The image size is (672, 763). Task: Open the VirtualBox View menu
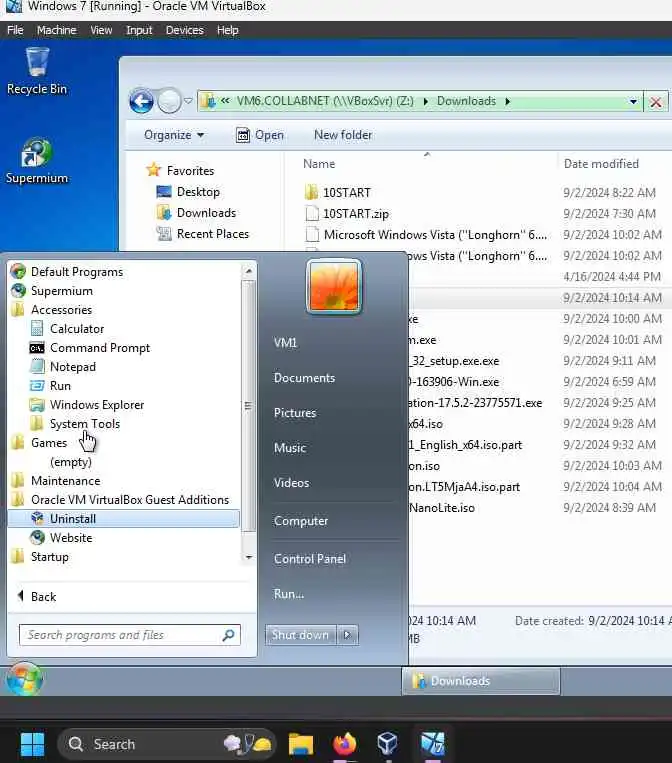click(x=101, y=30)
